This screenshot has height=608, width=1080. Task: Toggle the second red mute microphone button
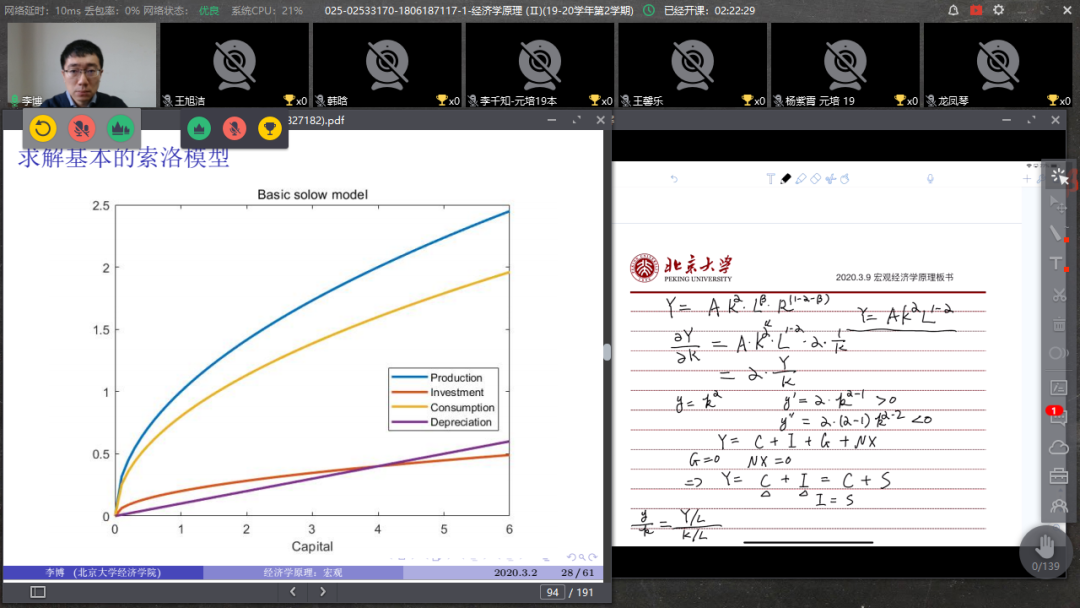[x=234, y=128]
